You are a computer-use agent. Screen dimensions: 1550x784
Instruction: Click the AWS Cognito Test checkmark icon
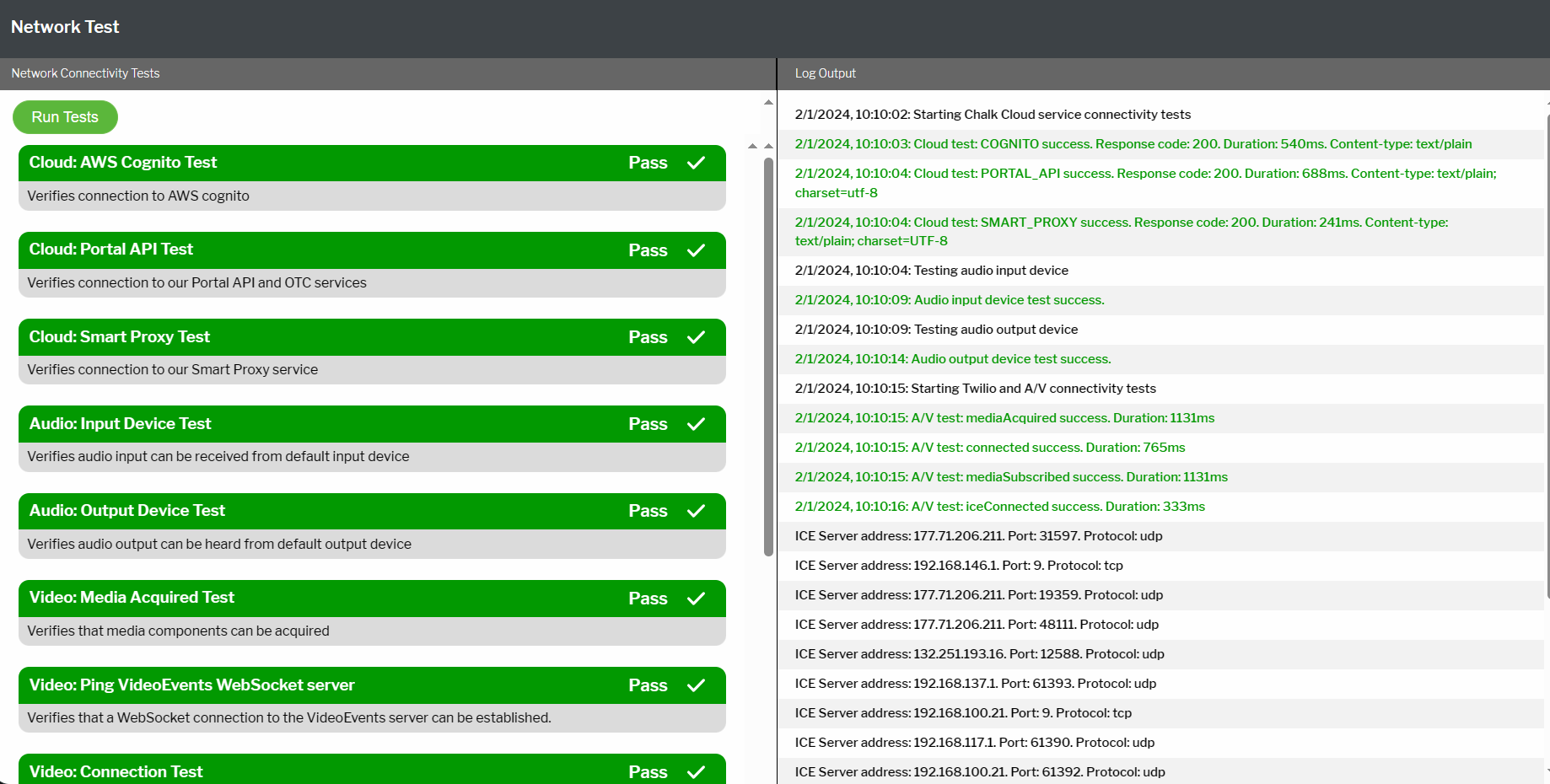click(696, 163)
